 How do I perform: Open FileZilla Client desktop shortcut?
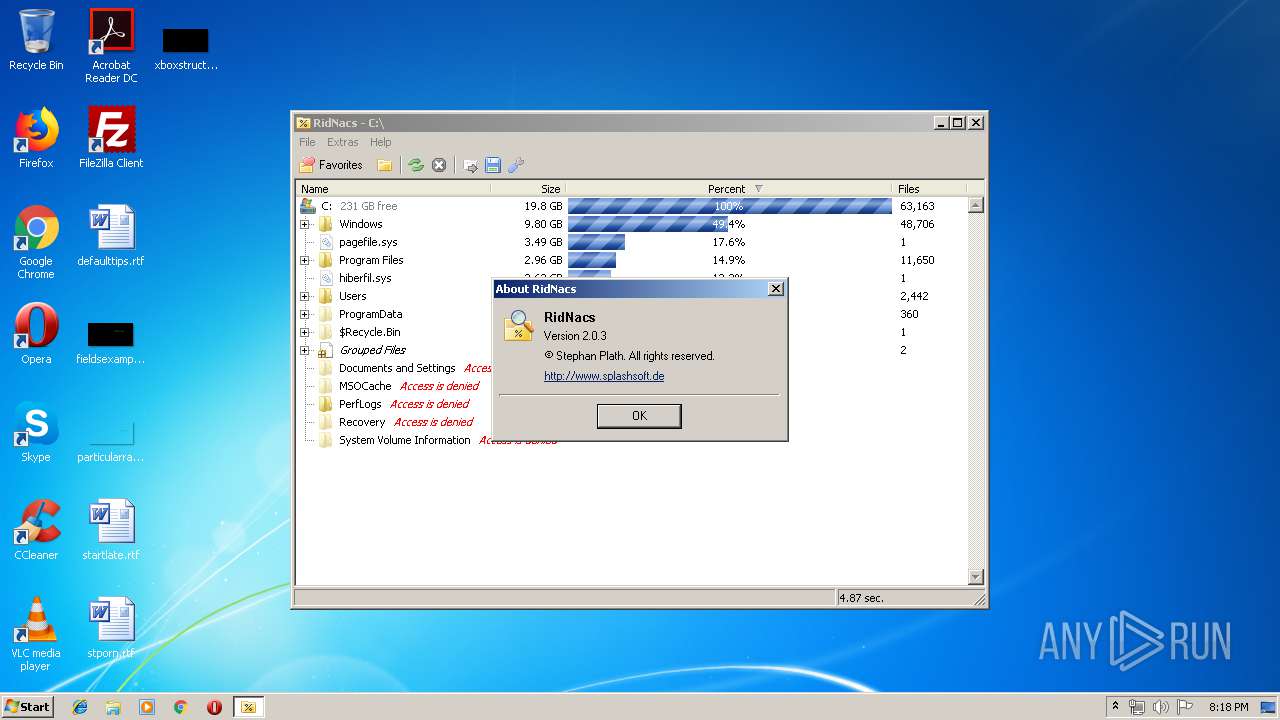pyautogui.click(x=111, y=138)
